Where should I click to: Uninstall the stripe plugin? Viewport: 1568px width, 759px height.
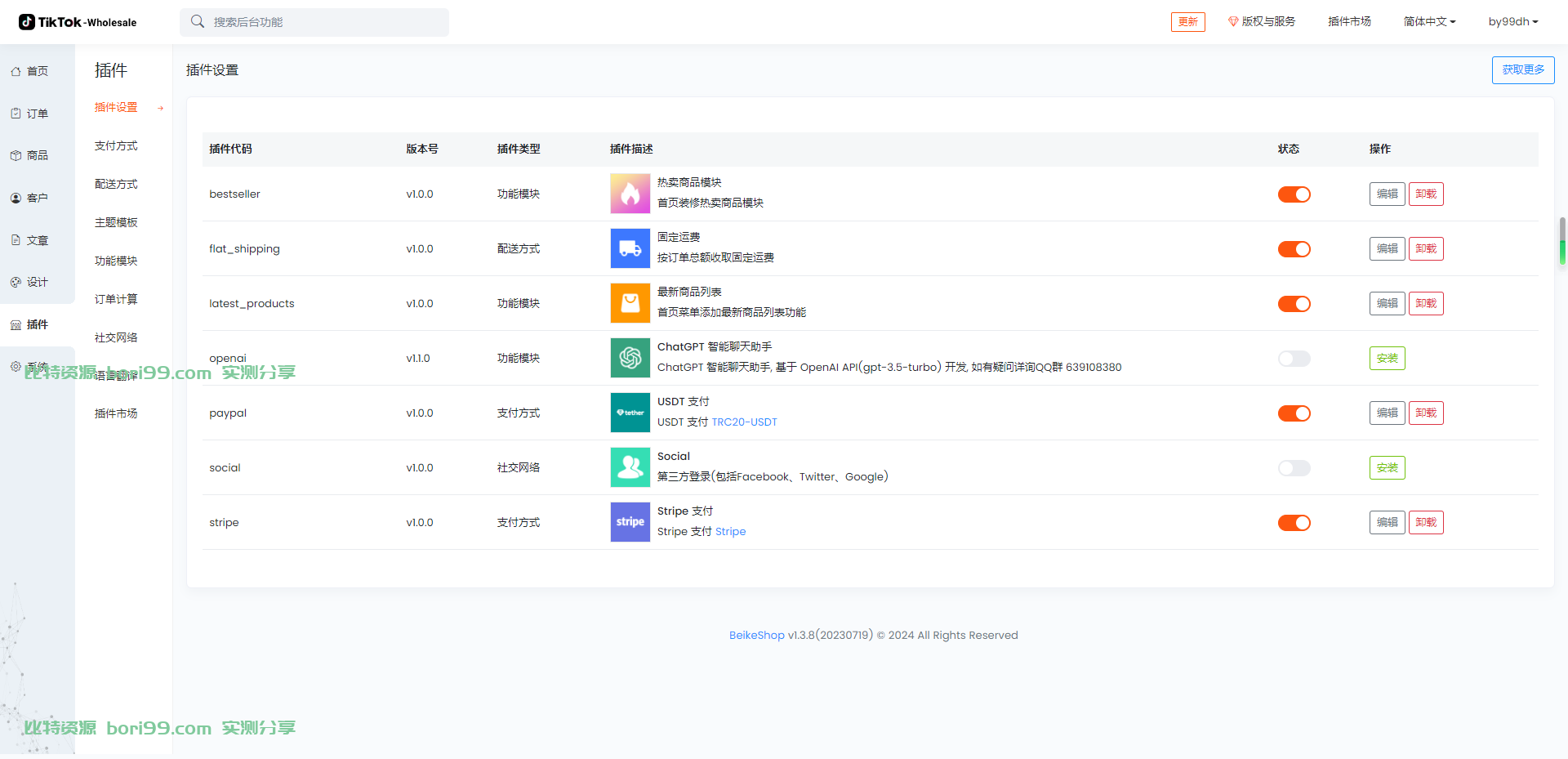1426,522
